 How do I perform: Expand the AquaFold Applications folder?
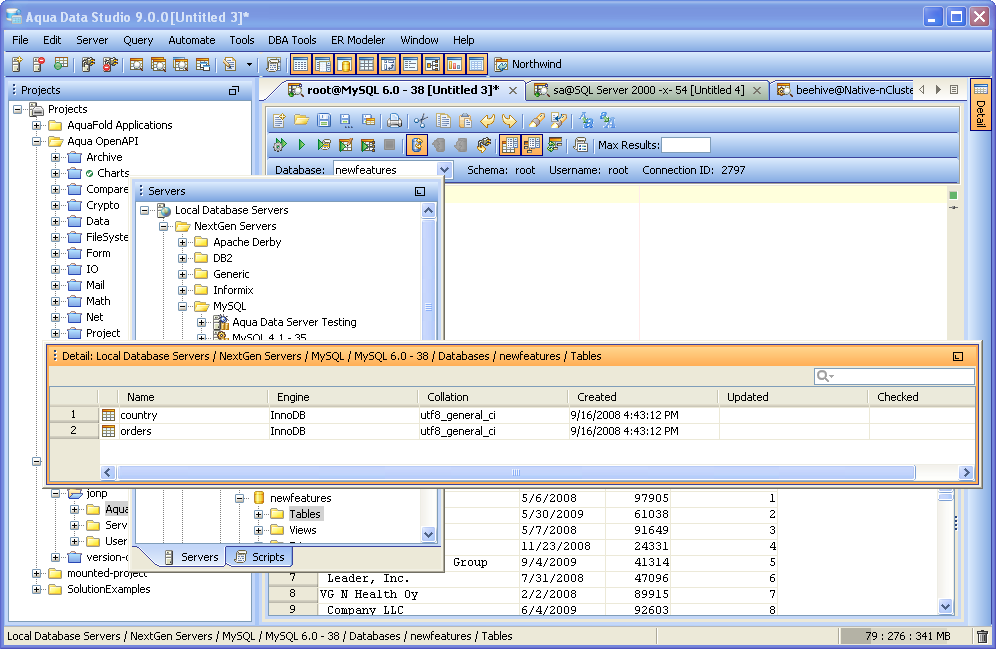(x=37, y=125)
